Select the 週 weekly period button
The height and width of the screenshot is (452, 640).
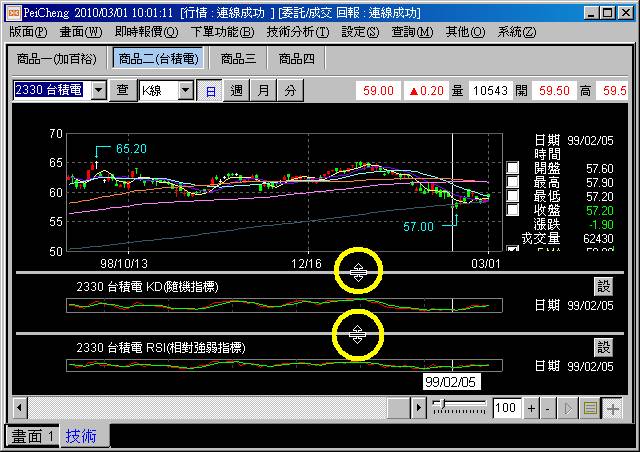(x=237, y=90)
